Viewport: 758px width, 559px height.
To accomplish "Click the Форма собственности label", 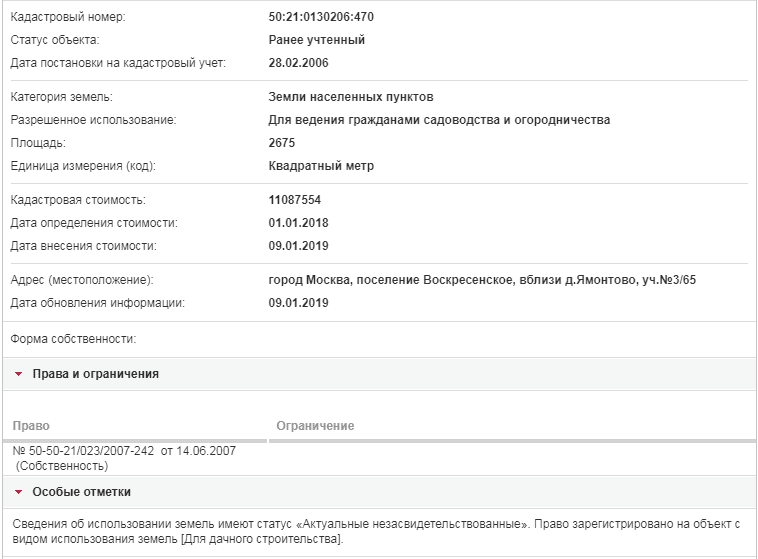I will click(x=73, y=339).
